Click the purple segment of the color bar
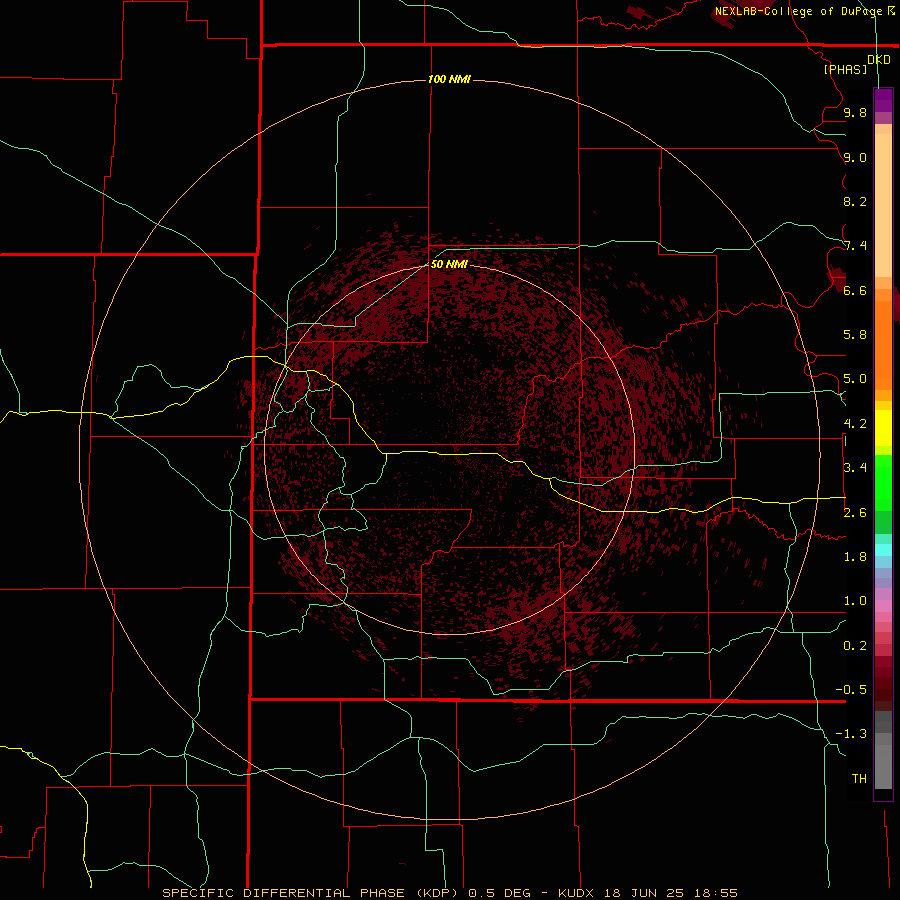Screen dimensions: 900x900 (x=883, y=100)
